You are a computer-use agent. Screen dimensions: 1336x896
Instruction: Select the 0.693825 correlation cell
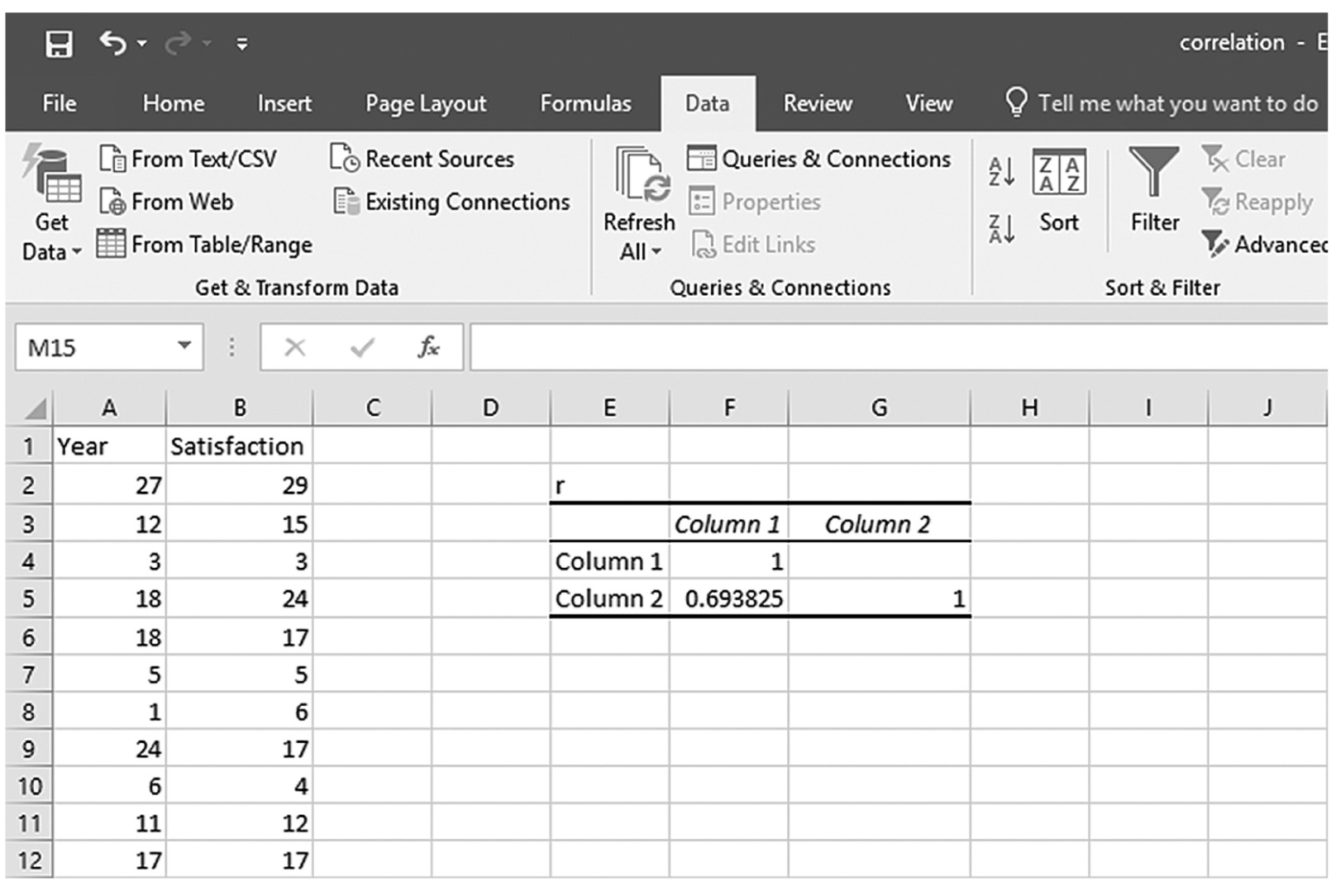(x=729, y=598)
